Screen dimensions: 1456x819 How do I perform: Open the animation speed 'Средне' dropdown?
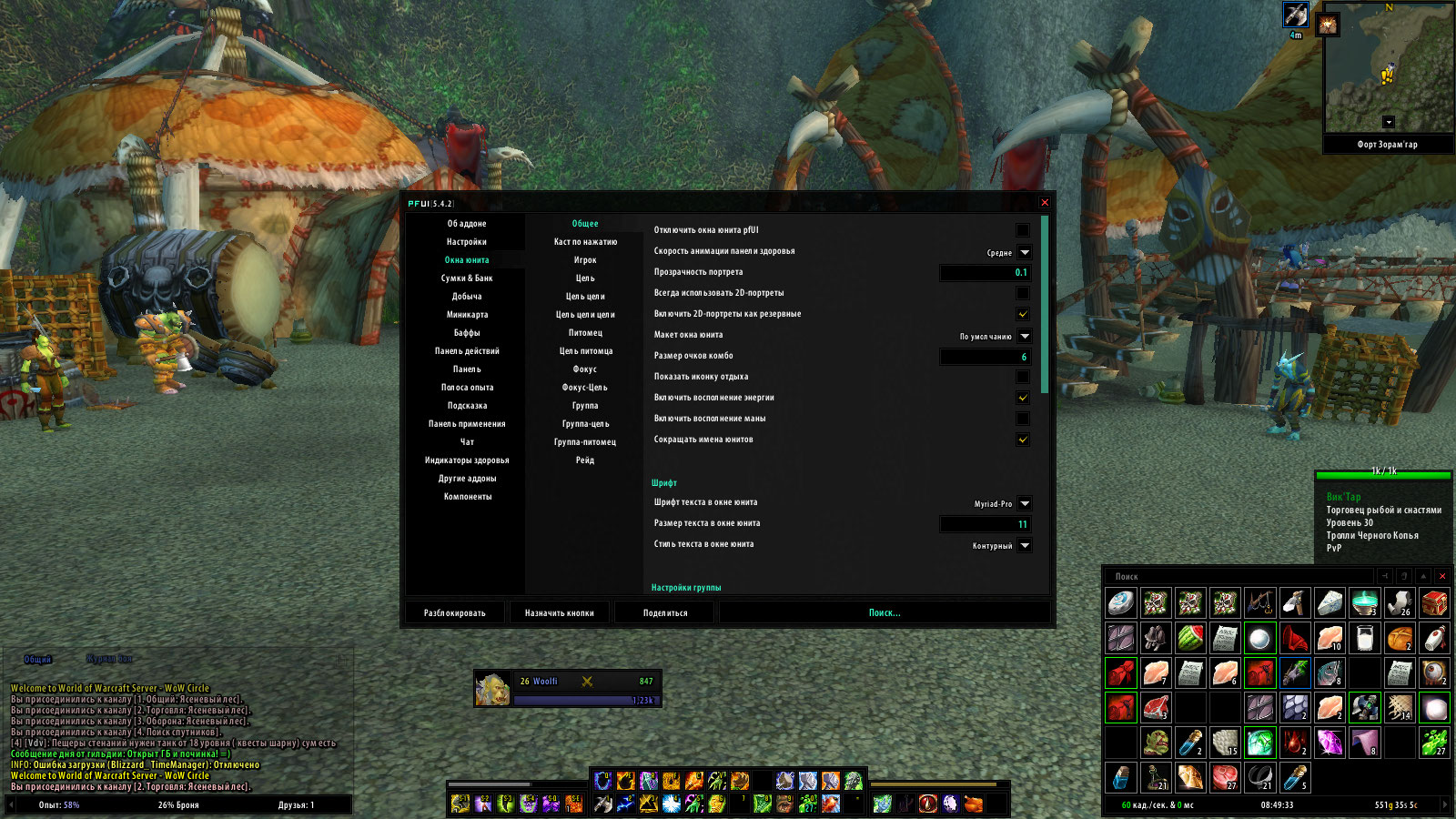click(x=1025, y=253)
